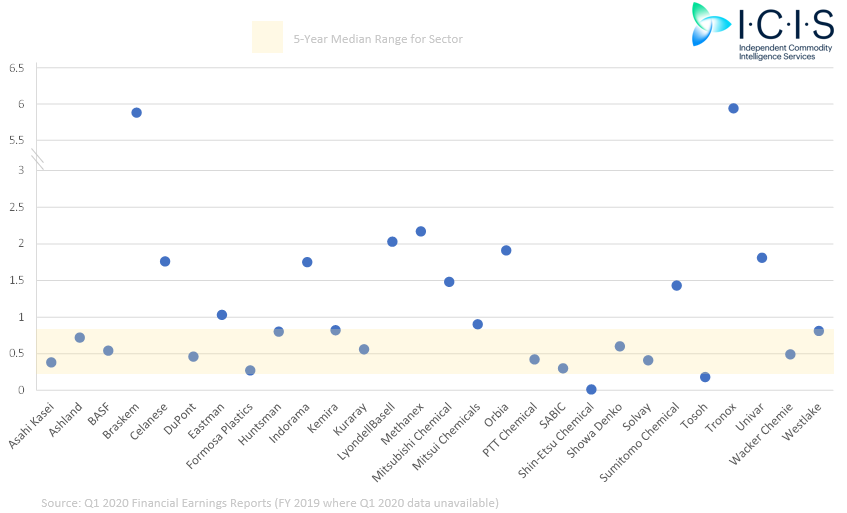The height and width of the screenshot is (513, 847).
Task: Select the Tosoh data point
Action: [705, 377]
